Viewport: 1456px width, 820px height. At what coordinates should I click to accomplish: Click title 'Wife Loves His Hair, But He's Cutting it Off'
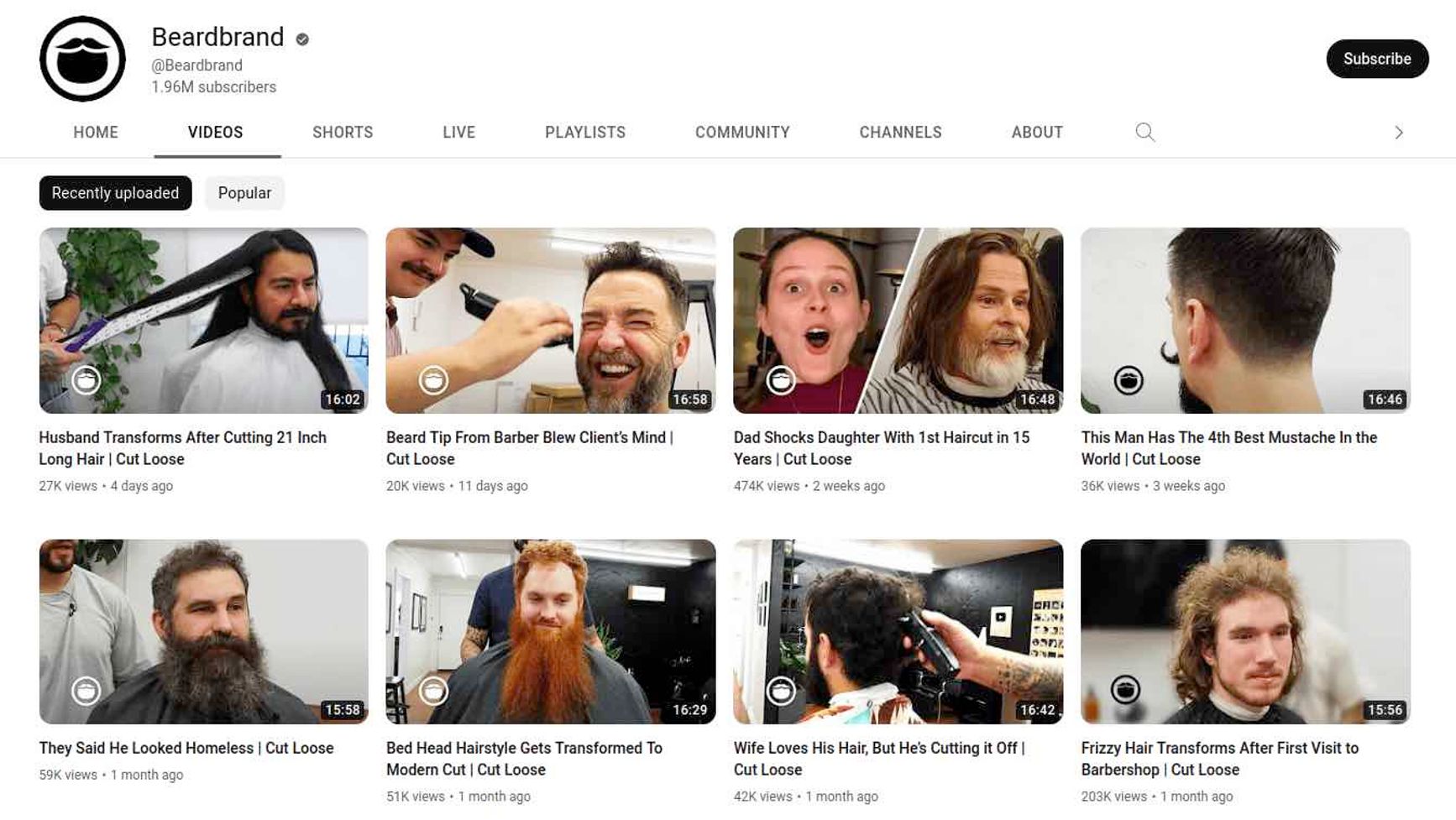[x=879, y=759]
